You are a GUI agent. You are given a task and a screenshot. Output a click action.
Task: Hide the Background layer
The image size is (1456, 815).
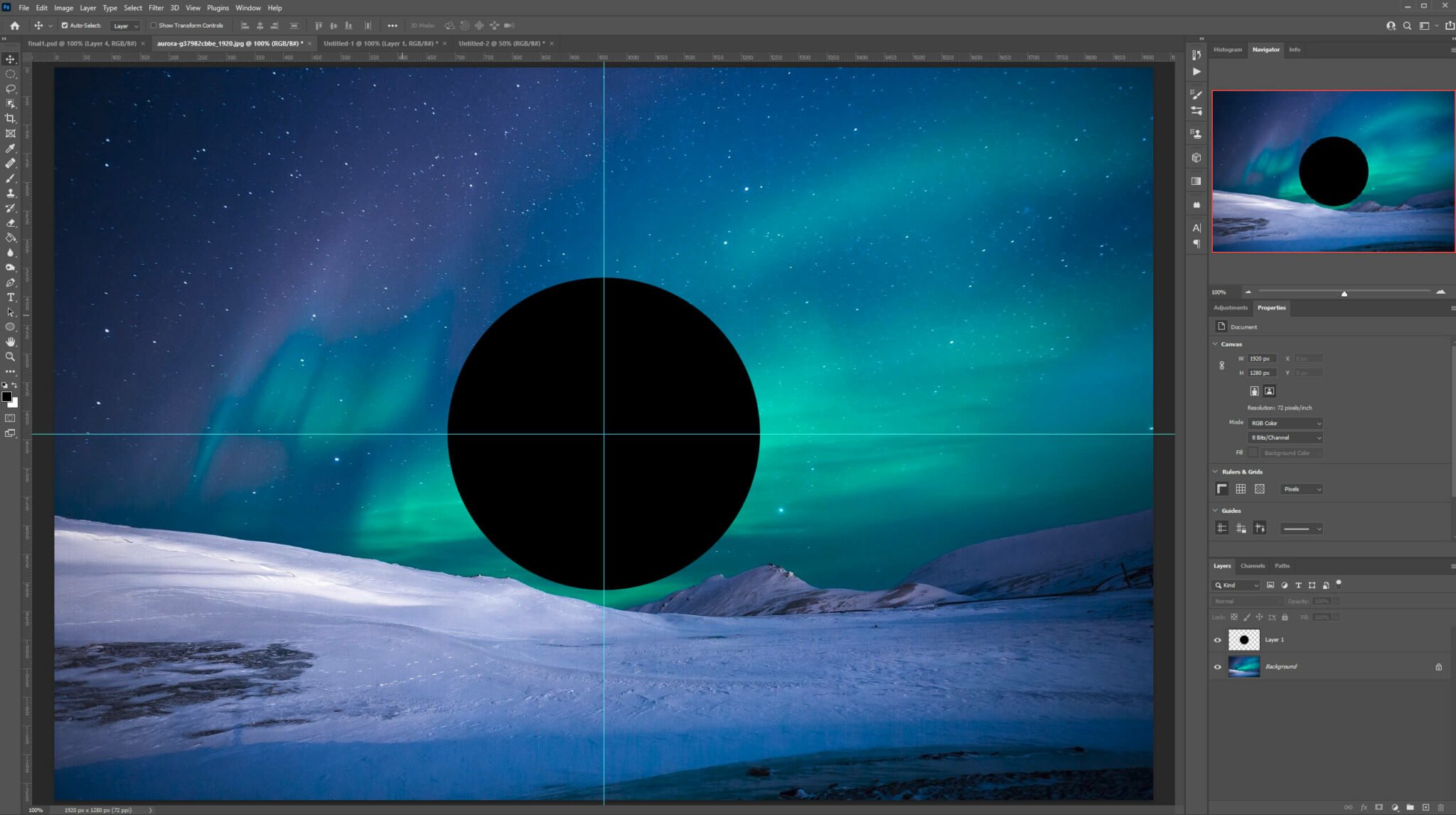(1218, 666)
